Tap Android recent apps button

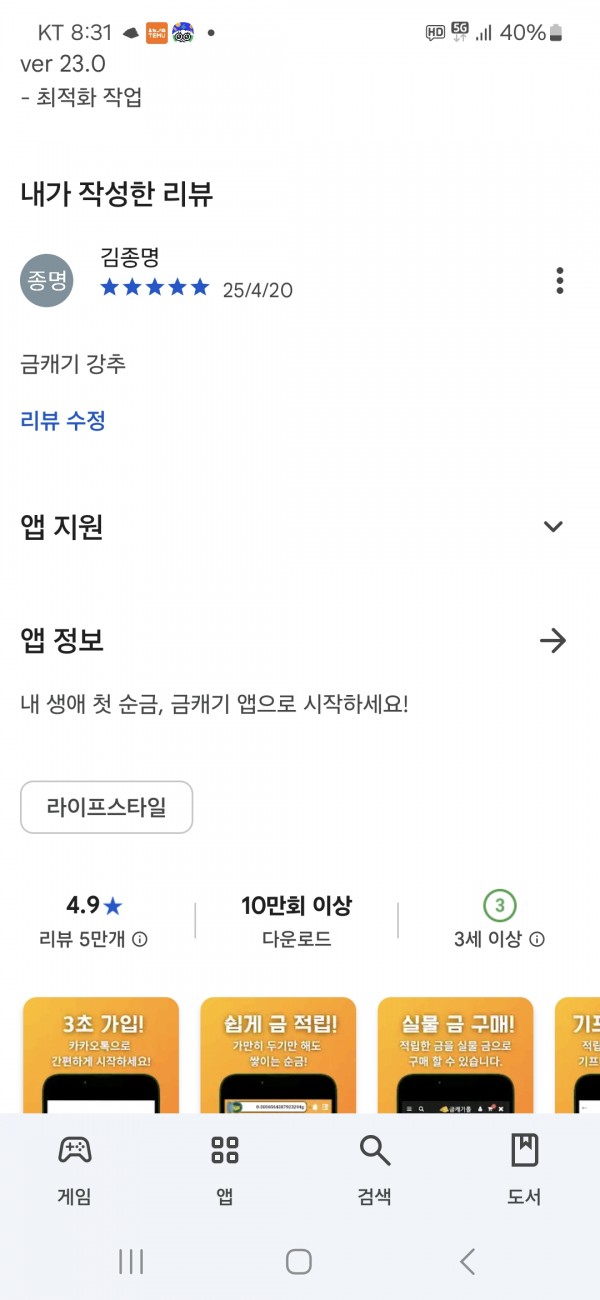click(131, 1261)
